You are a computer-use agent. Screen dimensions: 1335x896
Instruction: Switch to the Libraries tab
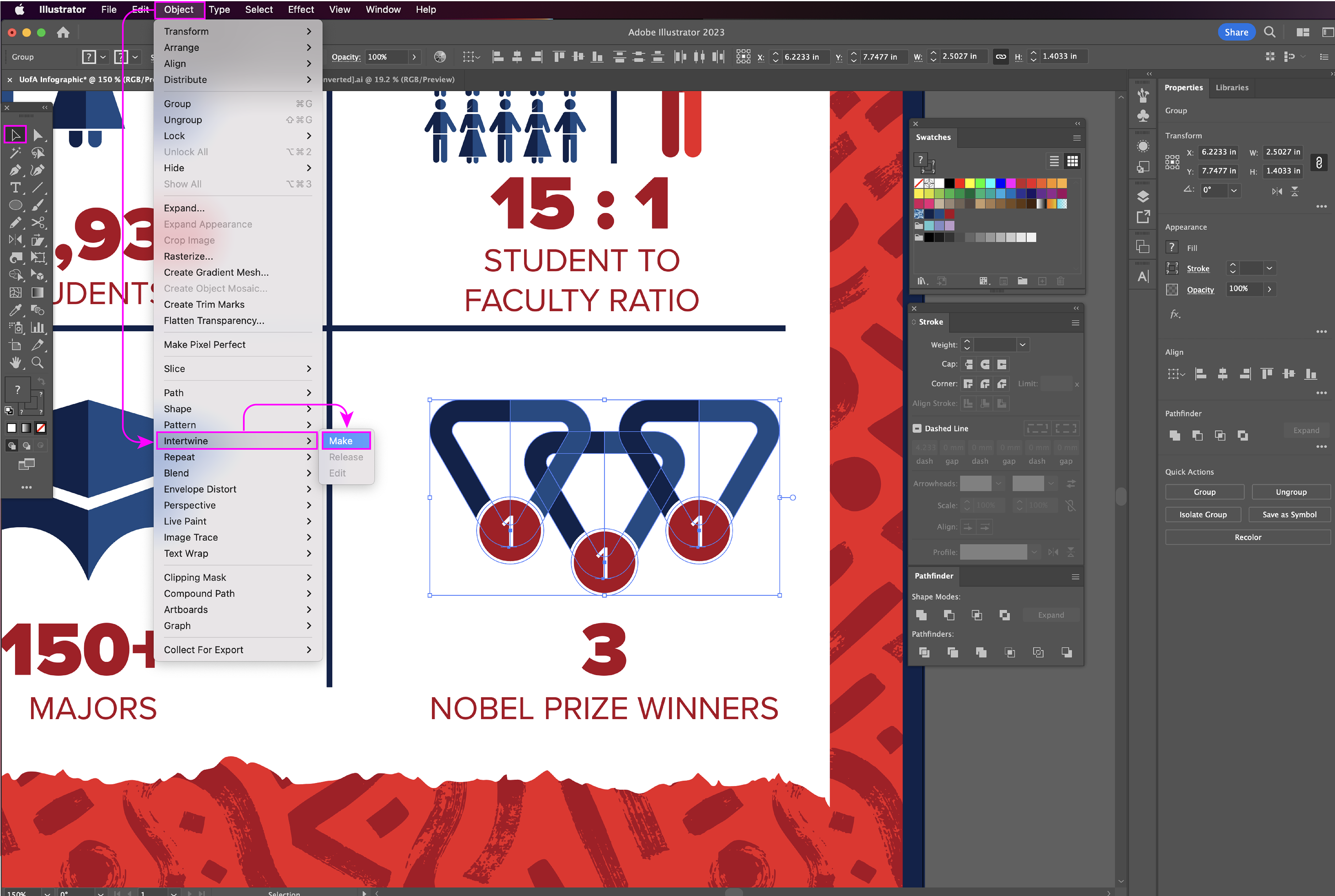tap(1232, 88)
